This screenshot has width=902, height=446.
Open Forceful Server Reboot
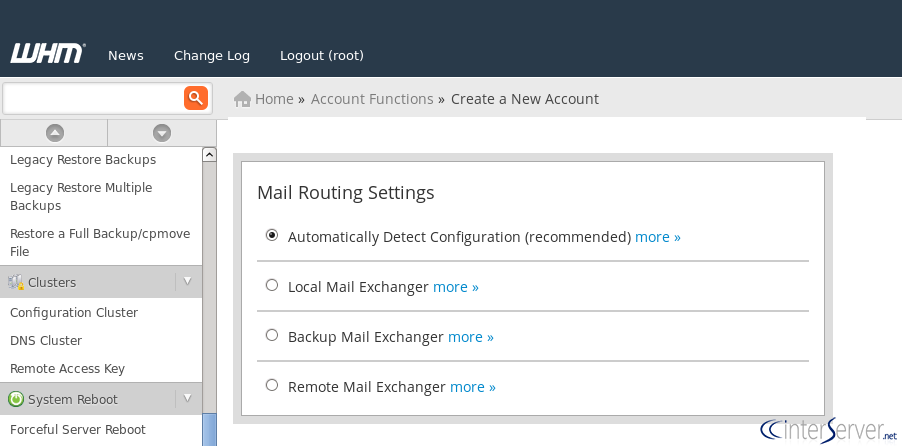(x=78, y=430)
